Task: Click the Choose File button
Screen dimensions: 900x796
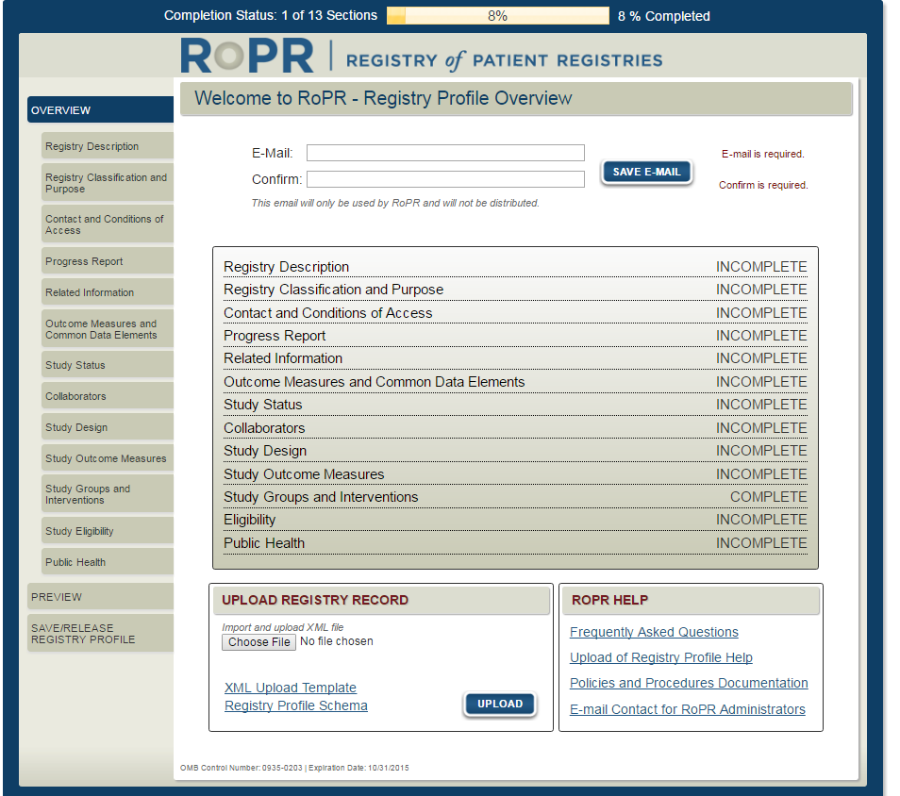Action: pyautogui.click(x=259, y=642)
